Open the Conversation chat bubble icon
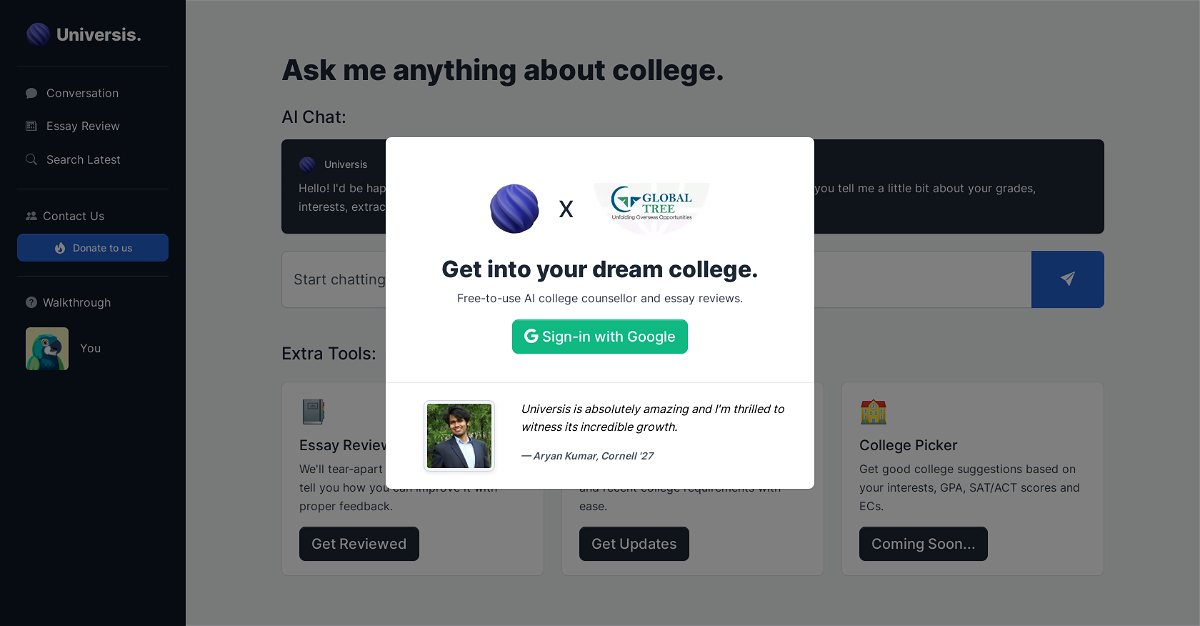1200x626 pixels. [x=32, y=93]
